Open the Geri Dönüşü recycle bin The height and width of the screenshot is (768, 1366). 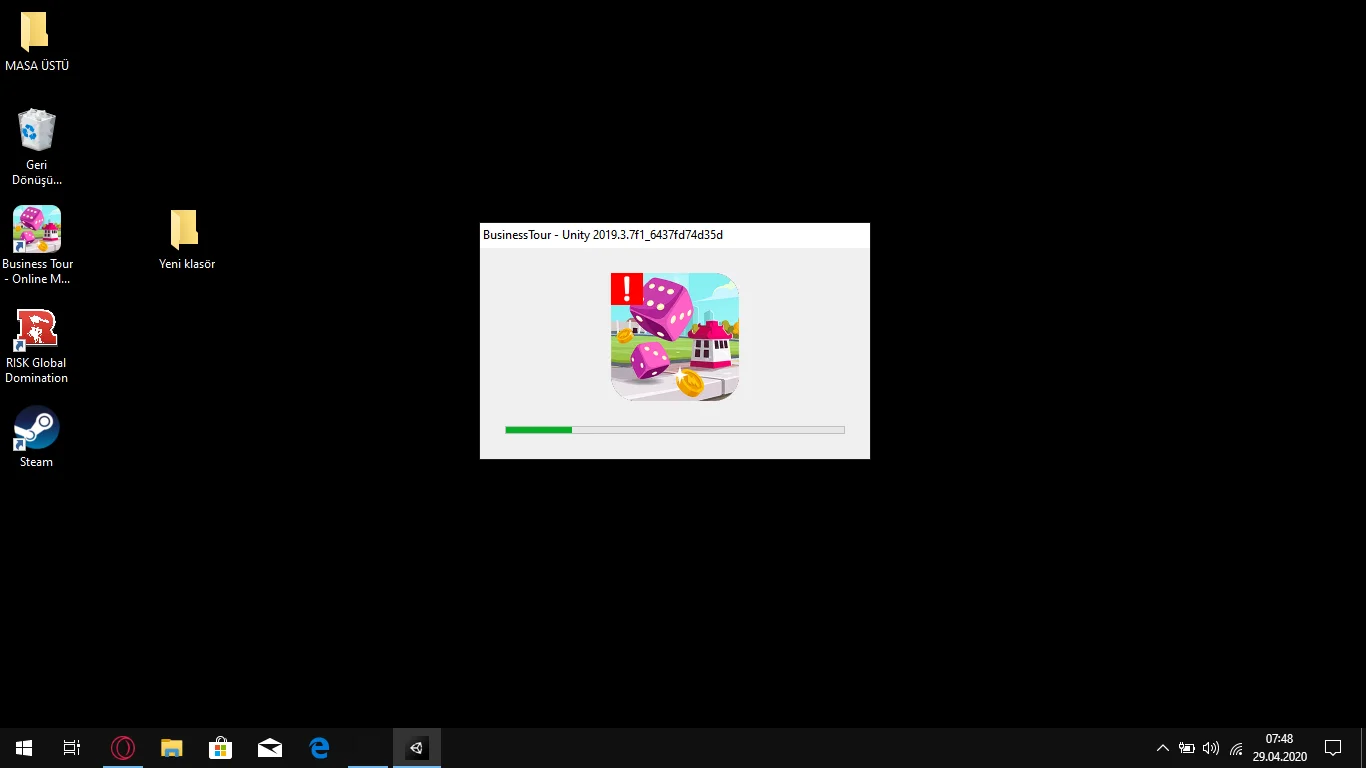tap(37, 148)
